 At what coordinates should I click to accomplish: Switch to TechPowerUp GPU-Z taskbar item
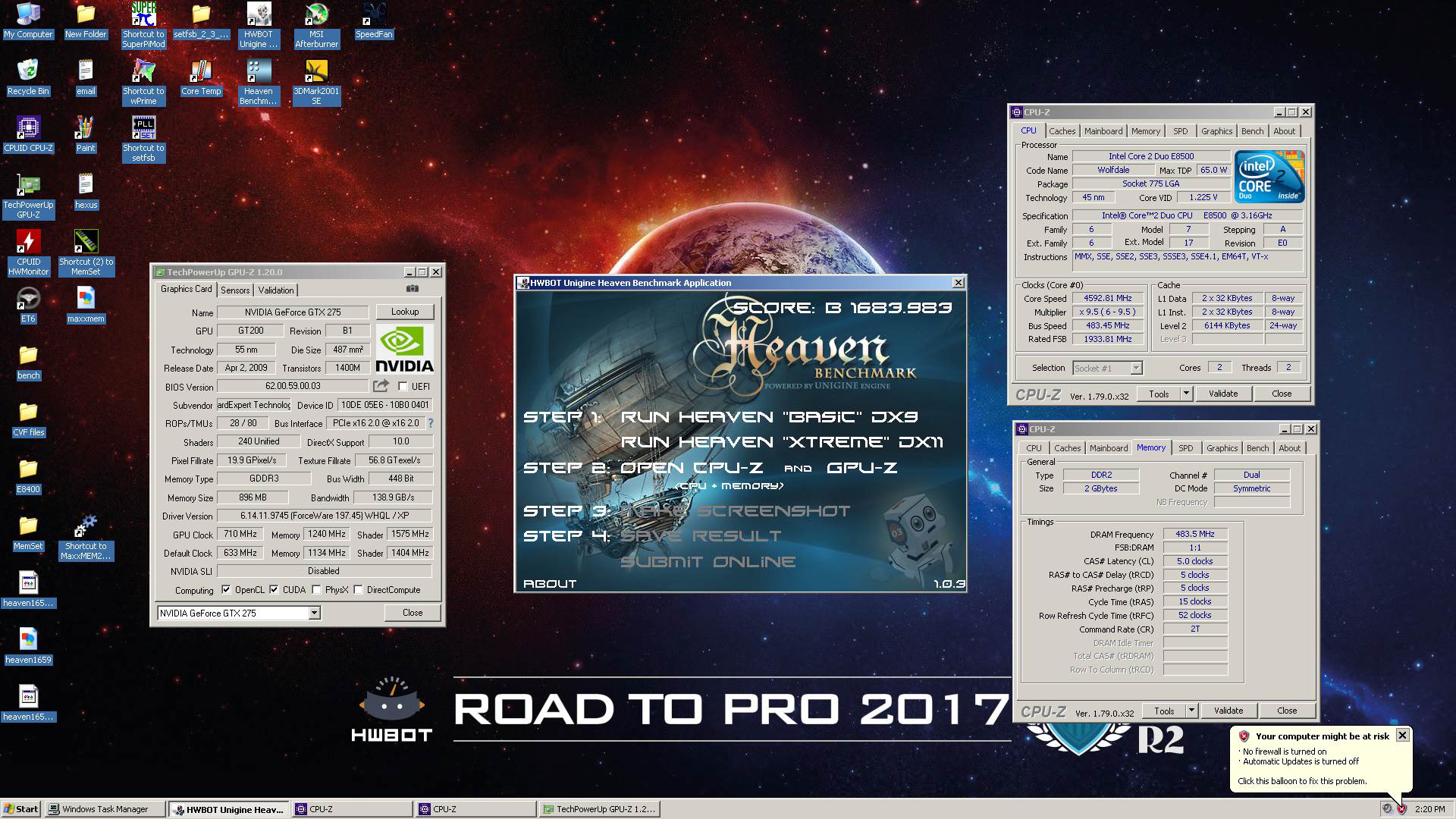[x=599, y=809]
